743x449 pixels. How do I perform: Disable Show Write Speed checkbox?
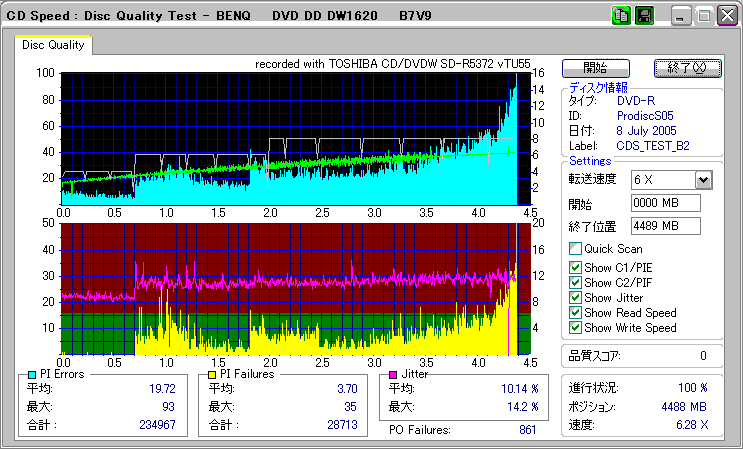pos(575,328)
